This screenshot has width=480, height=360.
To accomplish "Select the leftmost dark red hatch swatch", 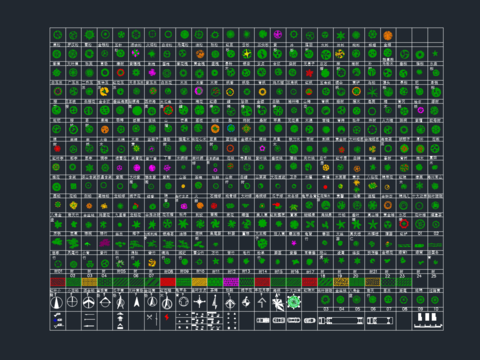I will pos(58,282).
